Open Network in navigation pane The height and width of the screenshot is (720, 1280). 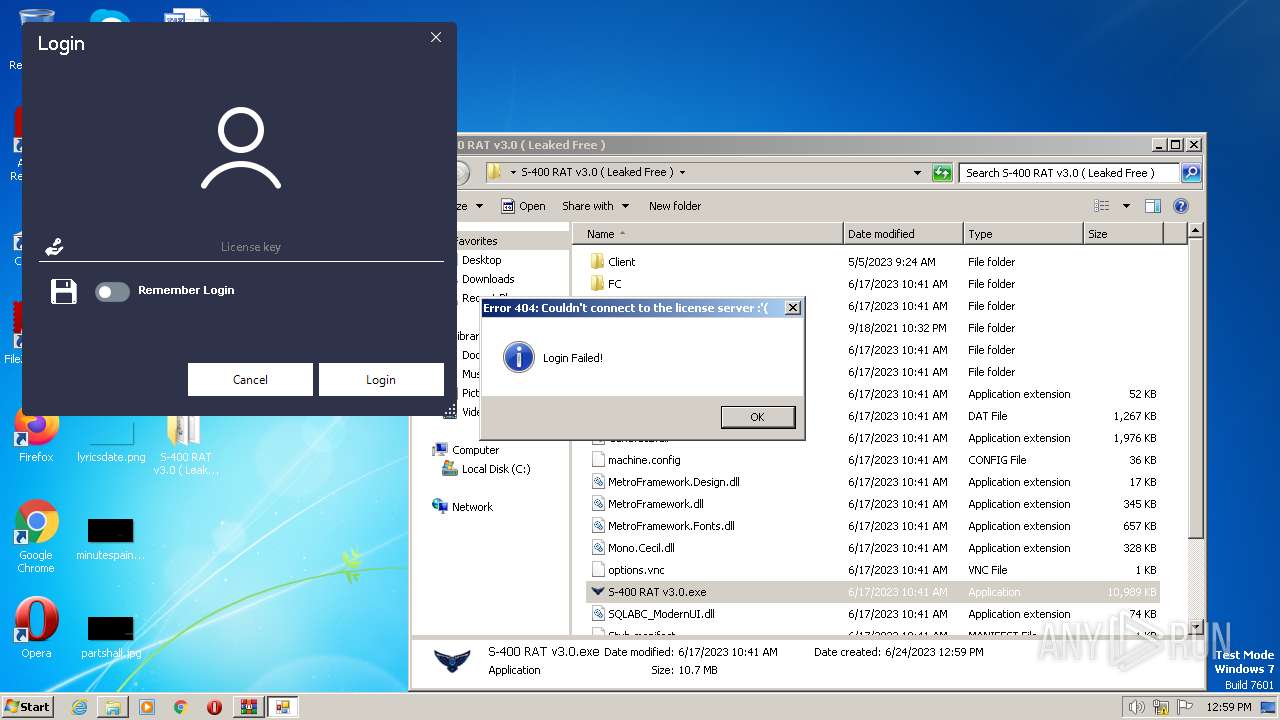coord(472,507)
